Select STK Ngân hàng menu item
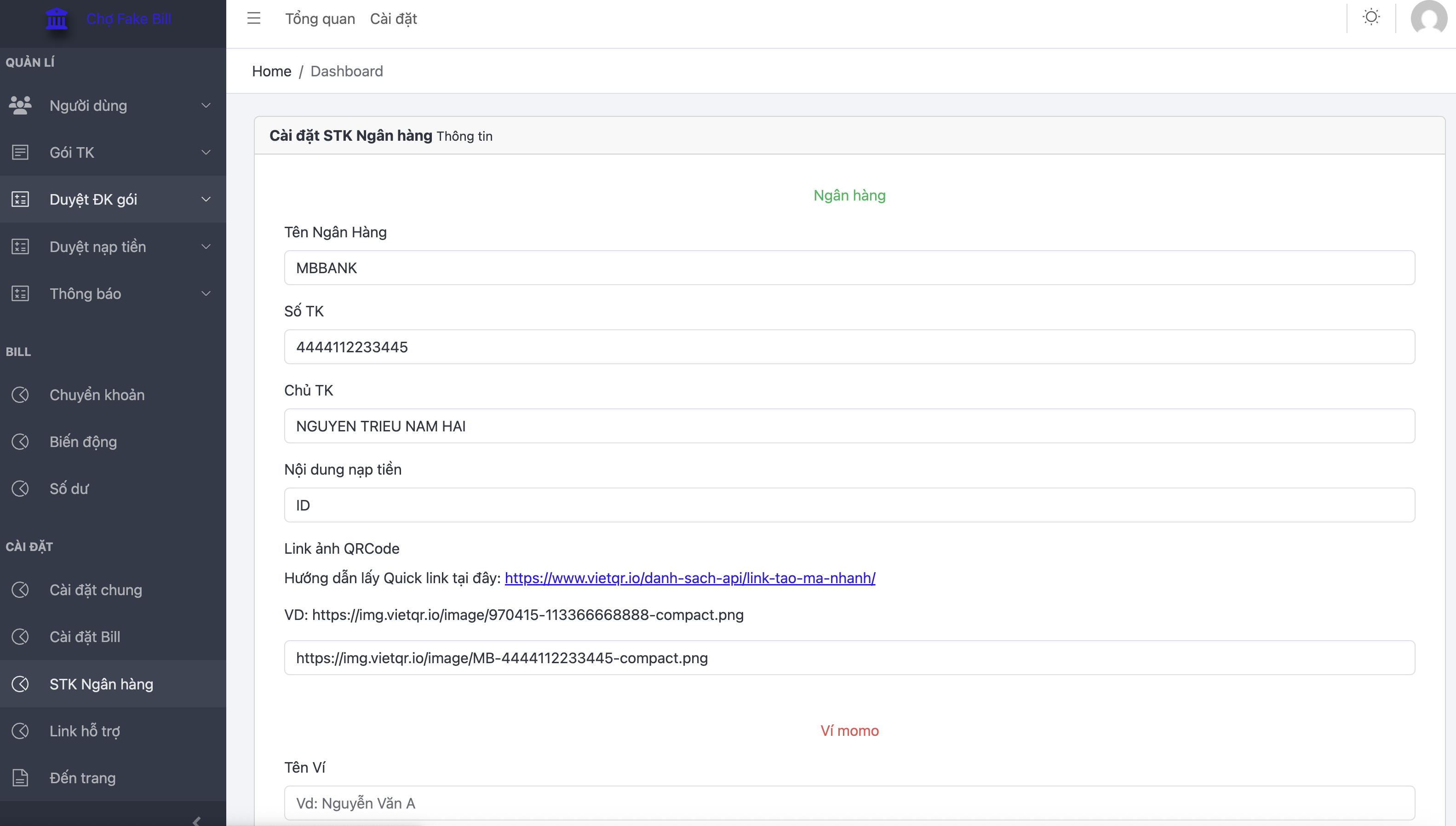 tap(113, 684)
